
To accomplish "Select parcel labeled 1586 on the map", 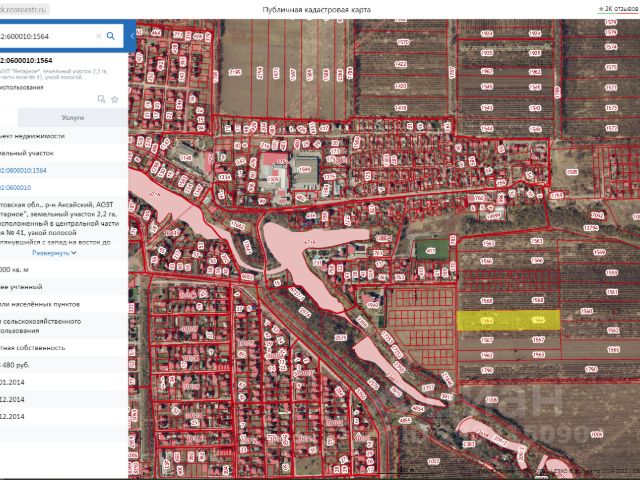I will click(572, 172).
